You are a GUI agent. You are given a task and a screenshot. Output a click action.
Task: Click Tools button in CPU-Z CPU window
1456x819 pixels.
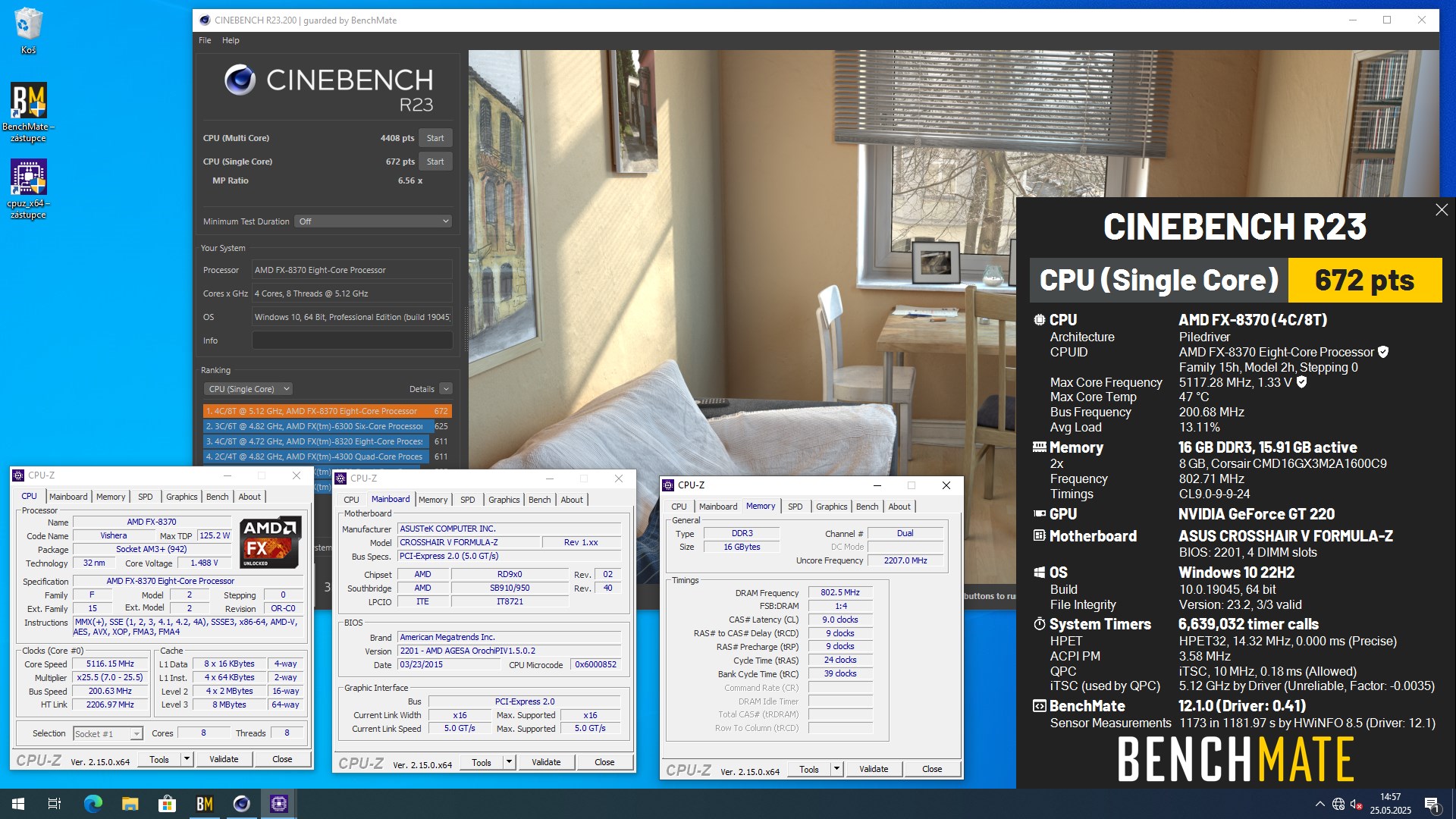coord(159,759)
